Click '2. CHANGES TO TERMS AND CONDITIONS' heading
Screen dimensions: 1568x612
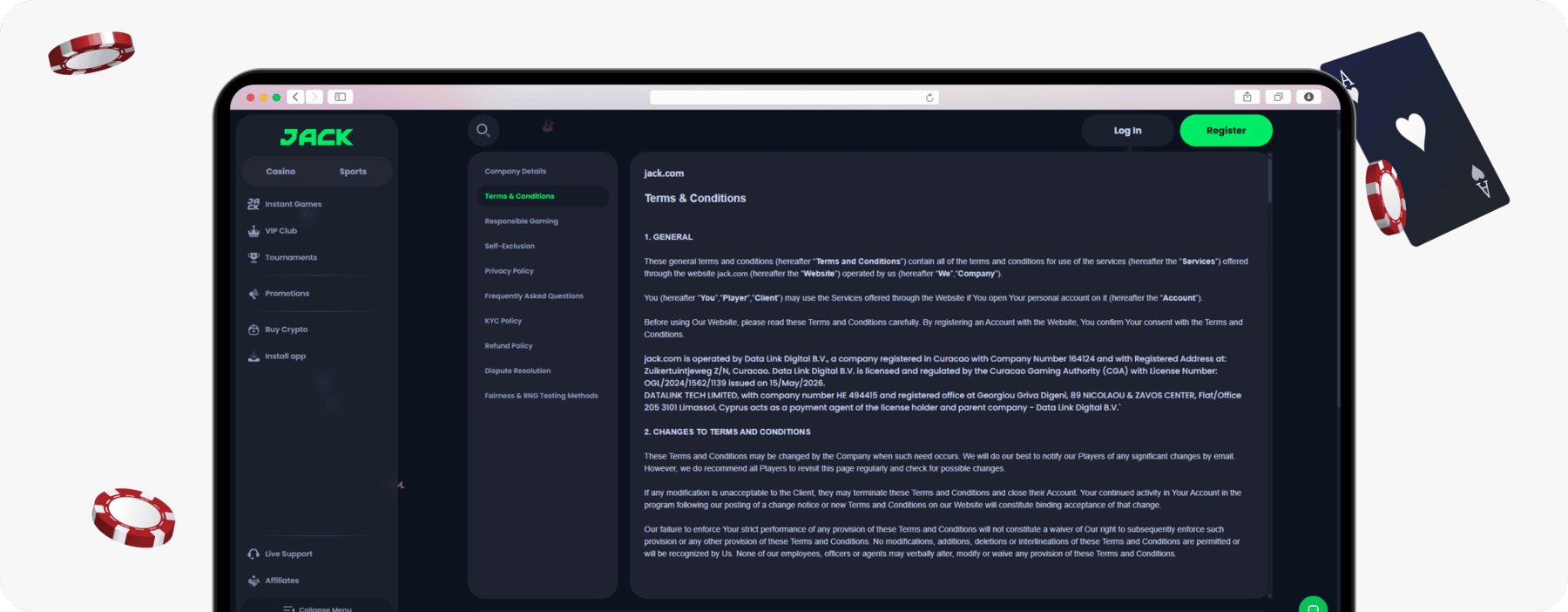727,432
